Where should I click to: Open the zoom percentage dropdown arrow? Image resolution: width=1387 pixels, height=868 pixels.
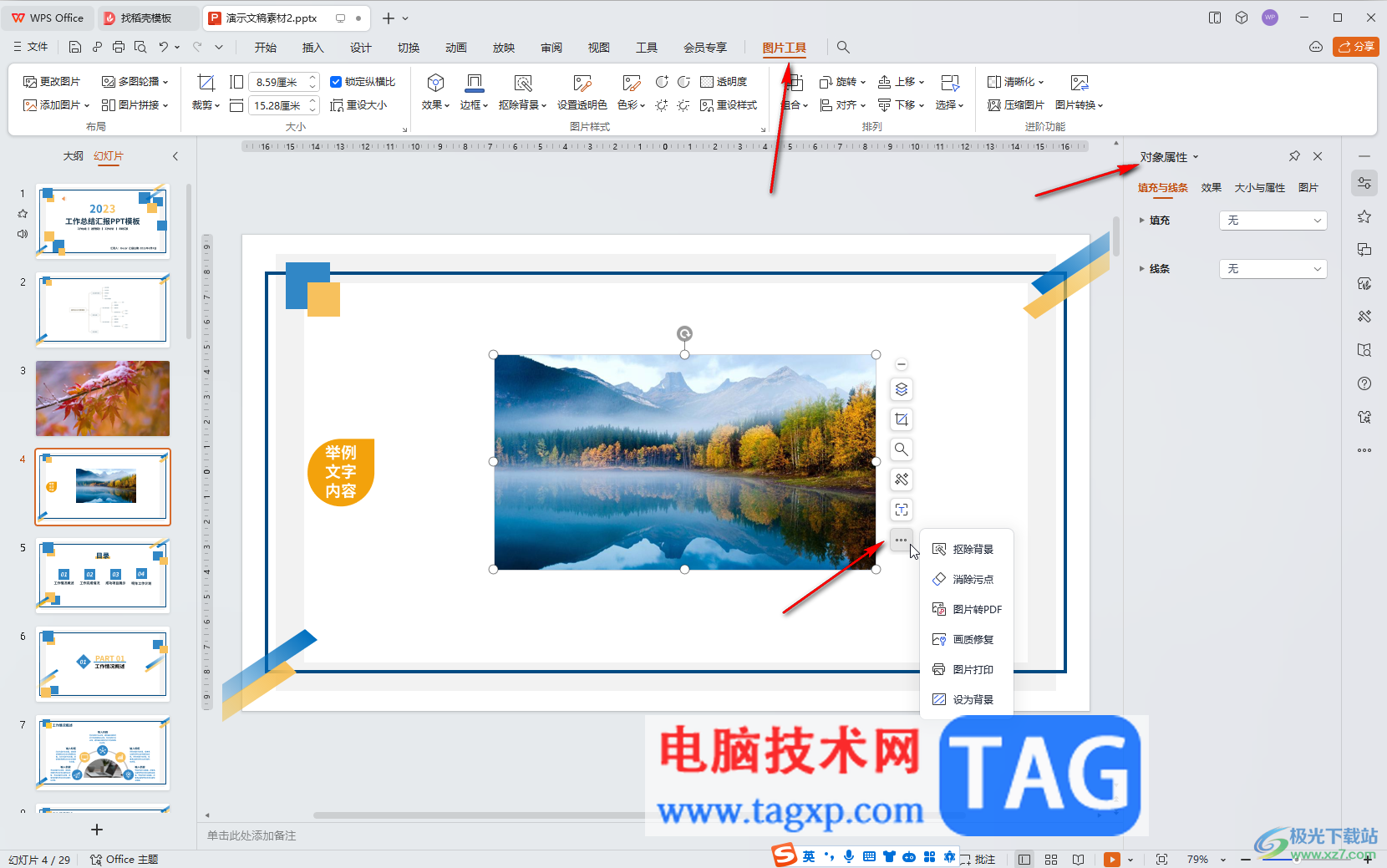[x=1223, y=860]
